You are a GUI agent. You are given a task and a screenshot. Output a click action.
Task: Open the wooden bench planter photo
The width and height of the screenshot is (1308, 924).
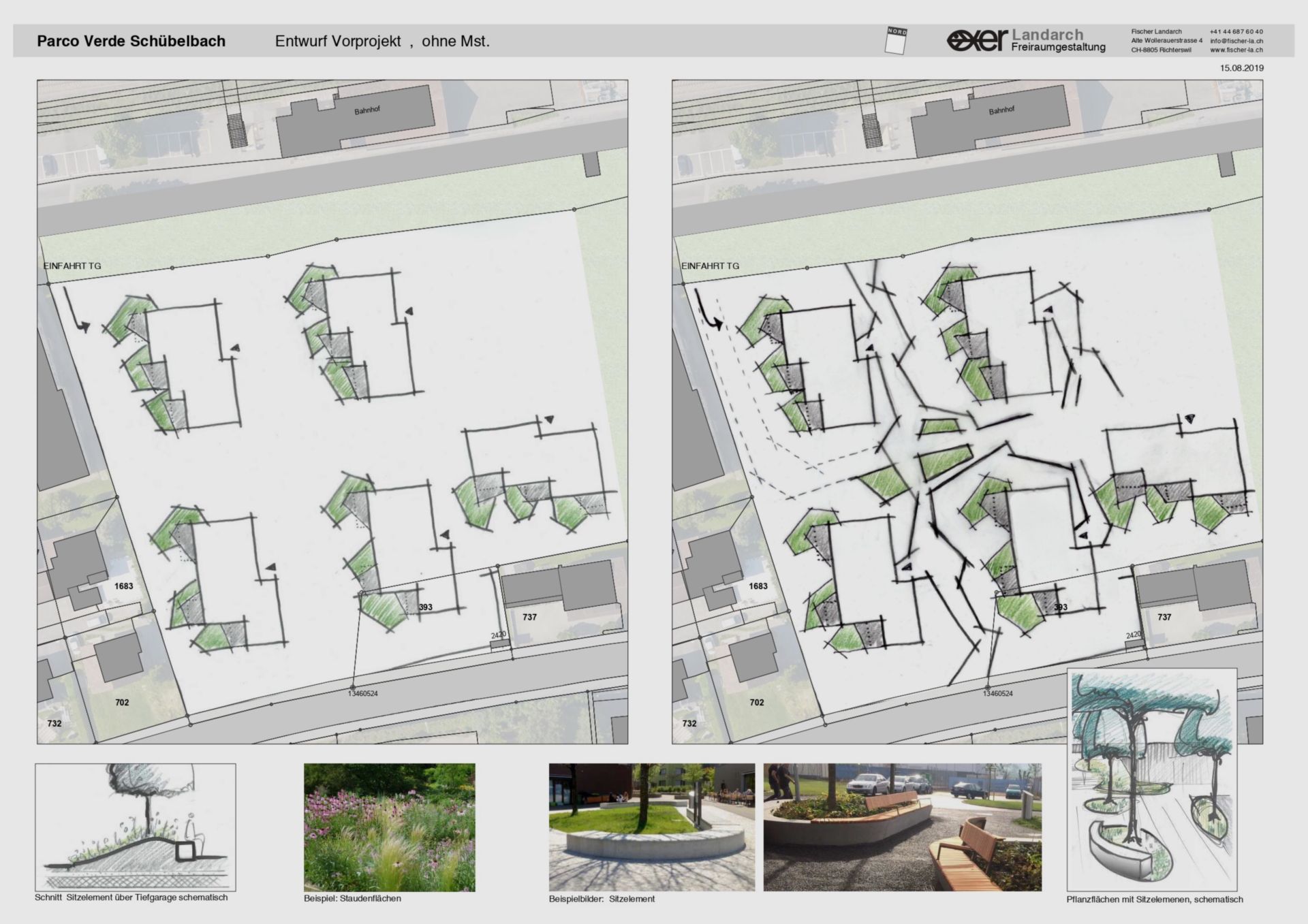click(902, 827)
